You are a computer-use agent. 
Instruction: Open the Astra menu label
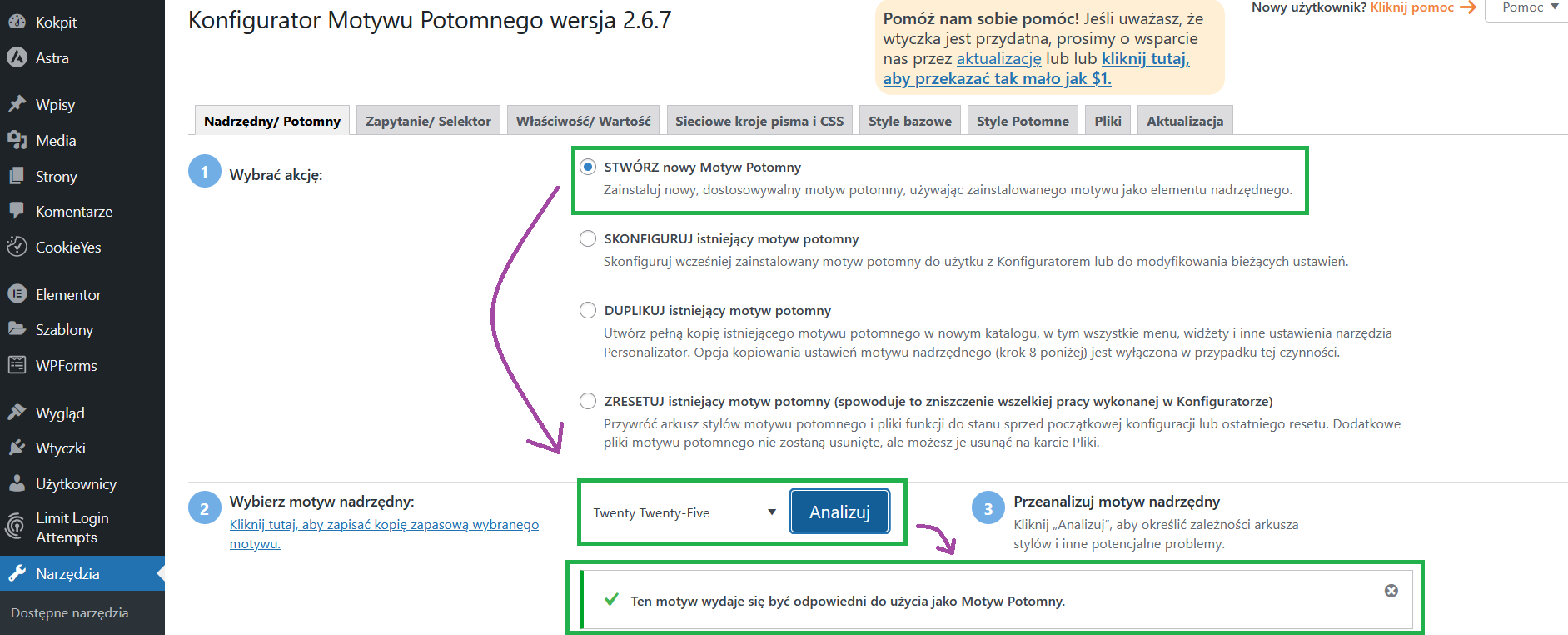click(52, 58)
